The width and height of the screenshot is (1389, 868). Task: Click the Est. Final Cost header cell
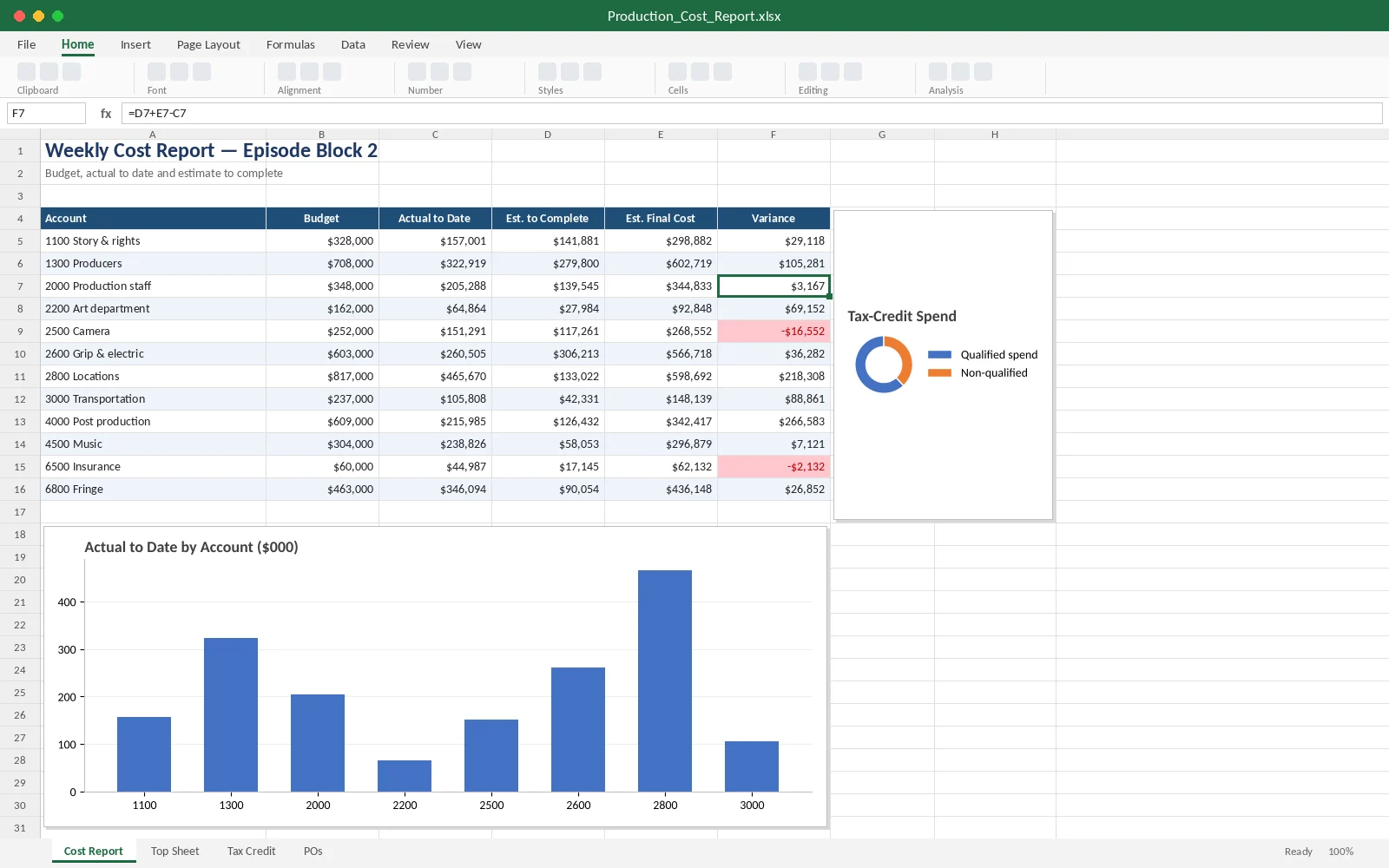pos(661,219)
